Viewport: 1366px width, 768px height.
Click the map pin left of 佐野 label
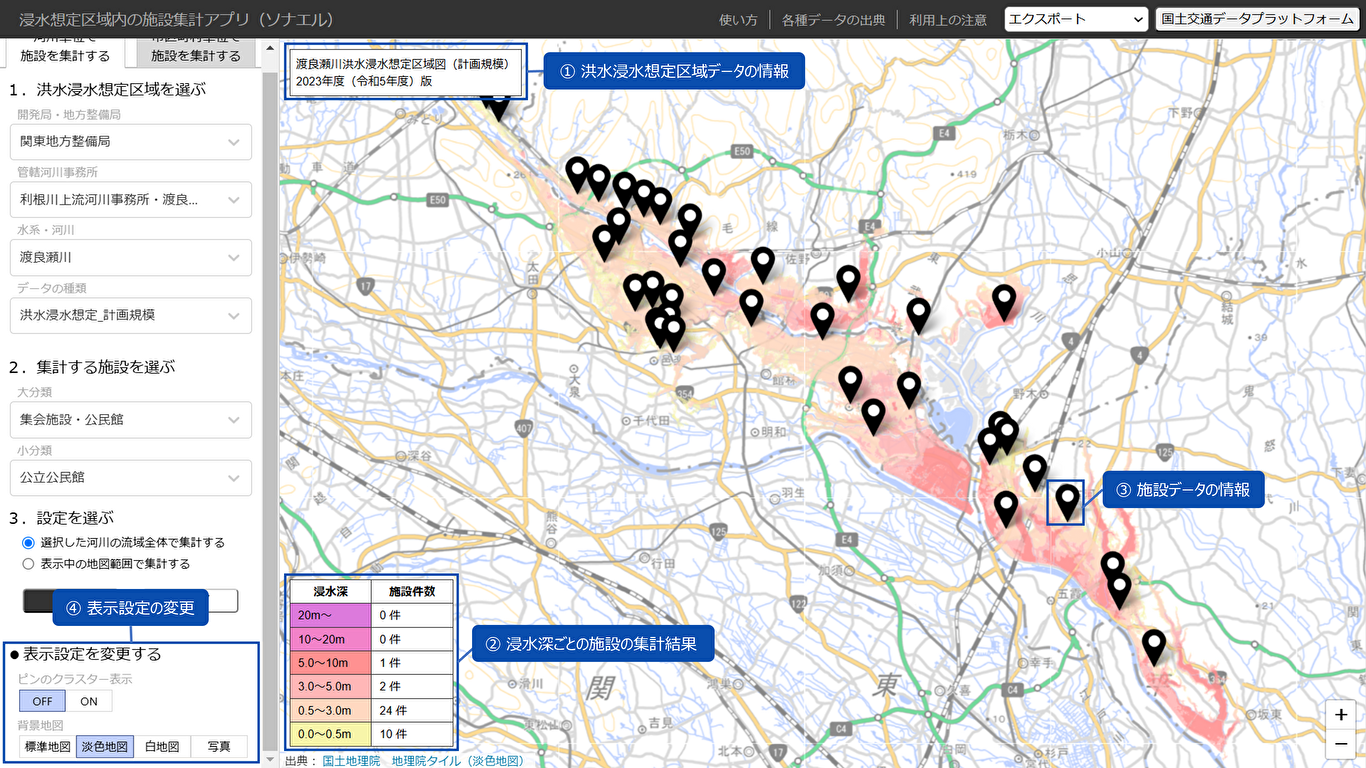pyautogui.click(x=762, y=265)
